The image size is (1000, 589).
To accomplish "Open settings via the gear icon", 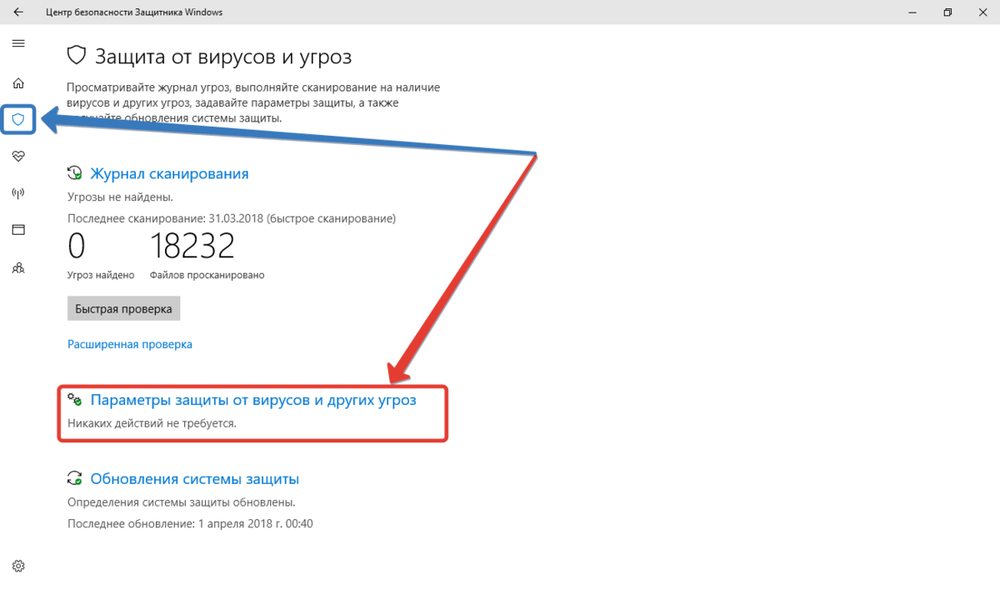I will [18, 566].
